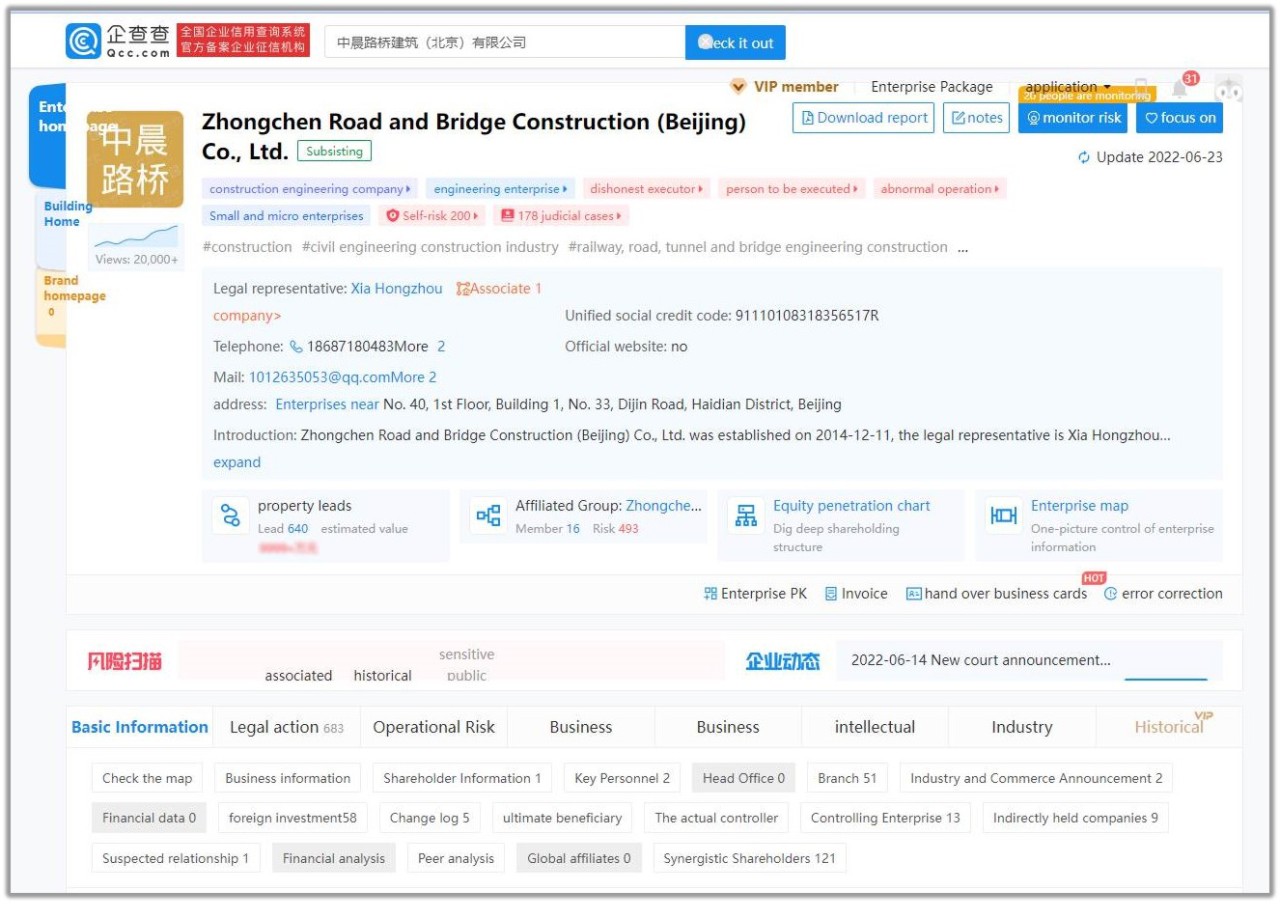Screen dimensions: 1280x904
Task: Expand the 178 judicial cases tag
Action: [x=561, y=216]
